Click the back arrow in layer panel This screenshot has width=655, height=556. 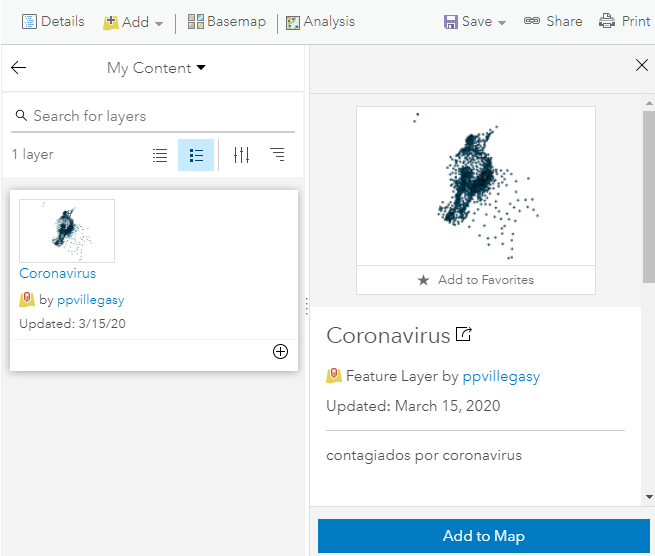pyautogui.click(x=19, y=68)
